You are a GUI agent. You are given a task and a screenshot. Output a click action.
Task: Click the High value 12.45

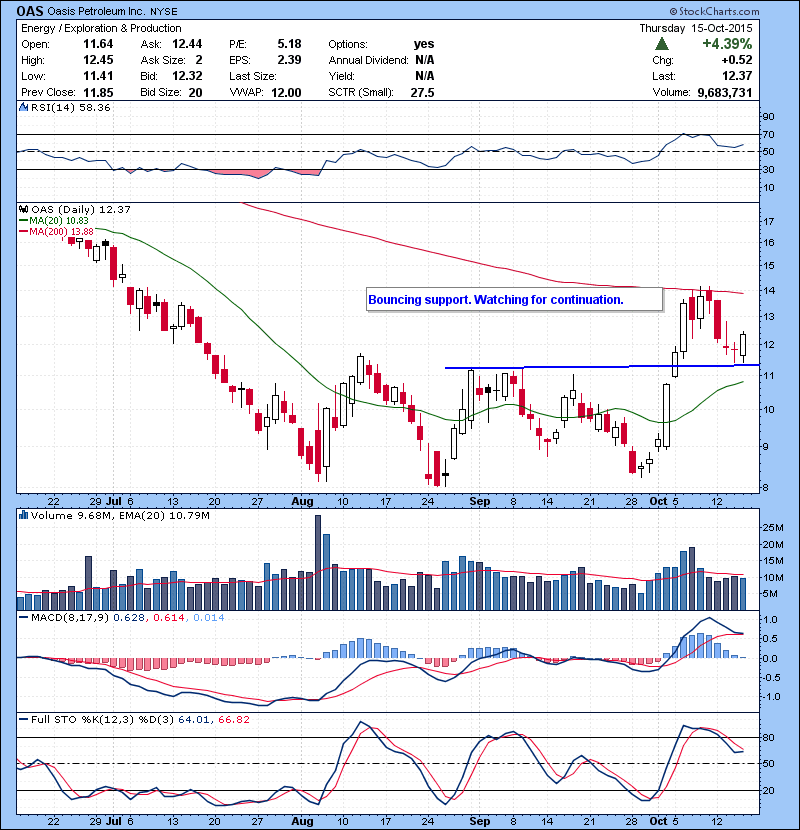click(98, 60)
